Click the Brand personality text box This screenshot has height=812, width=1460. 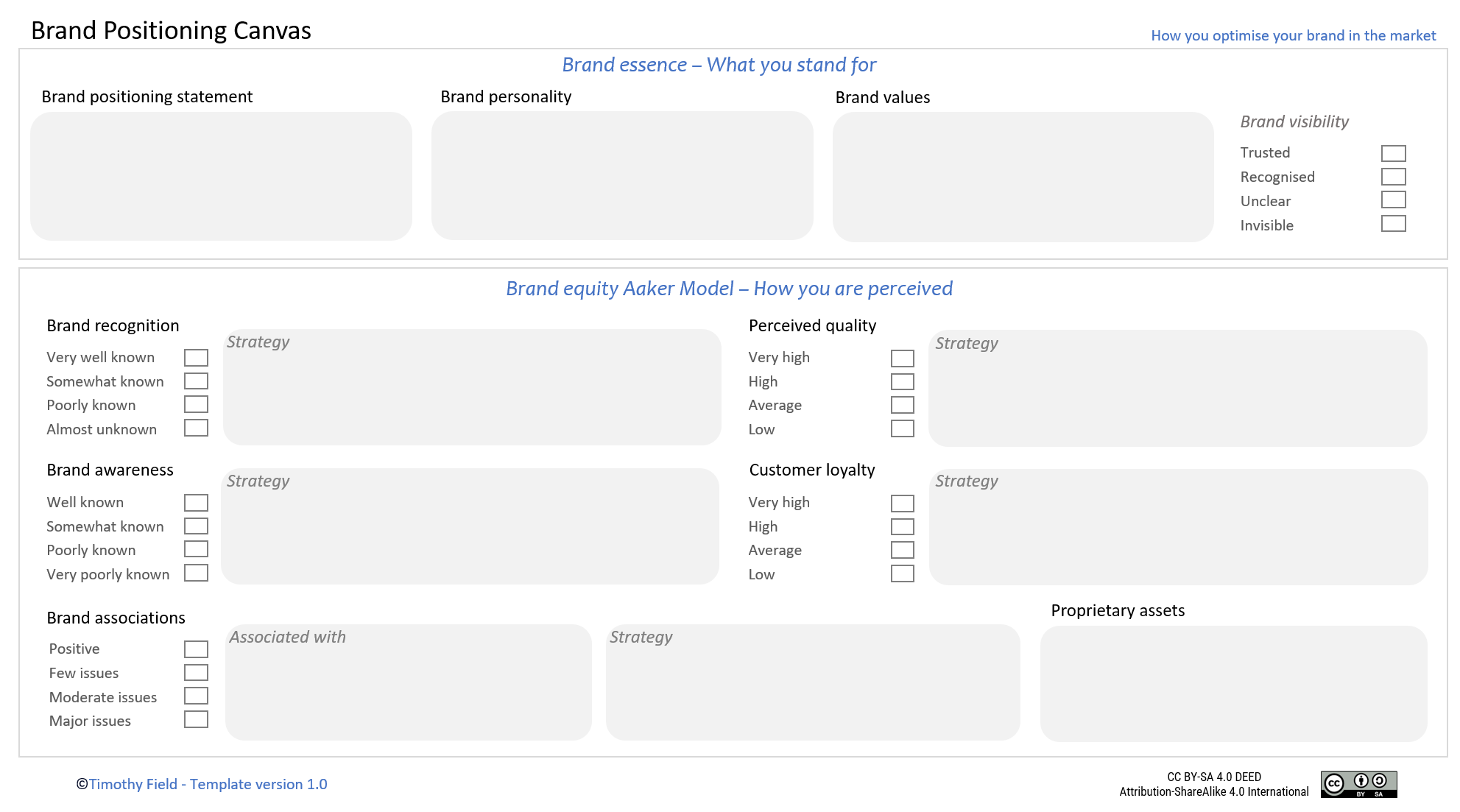[x=622, y=175]
